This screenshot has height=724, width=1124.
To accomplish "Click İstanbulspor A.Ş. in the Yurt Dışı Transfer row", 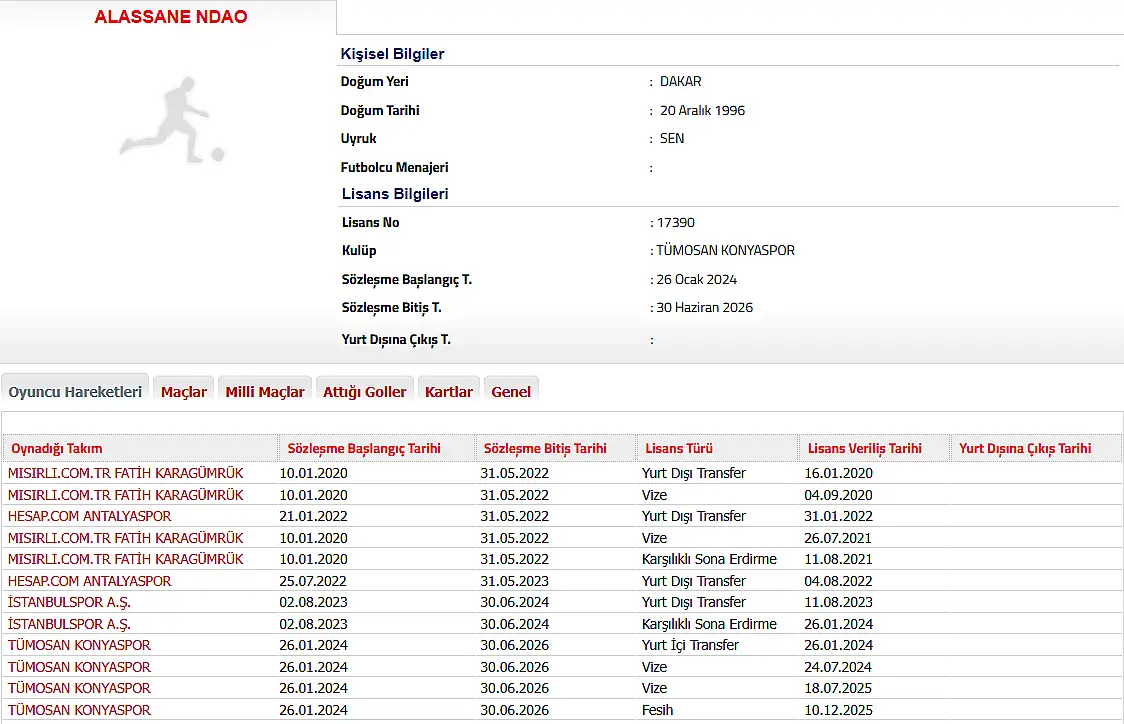I will pos(69,602).
